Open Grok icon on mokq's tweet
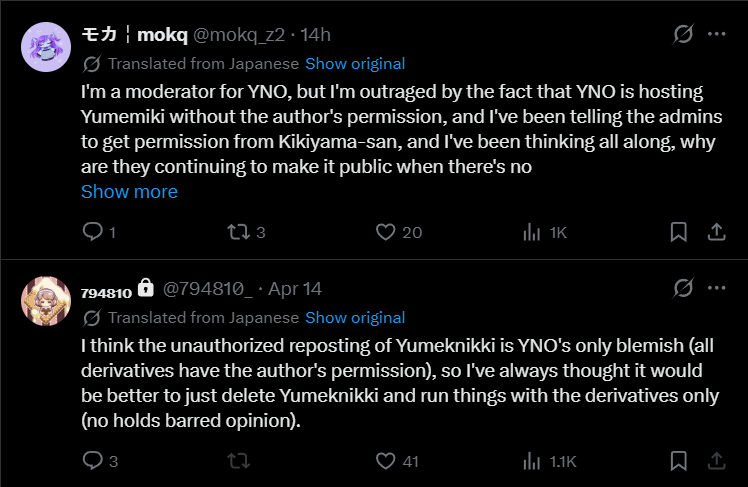748x487 pixels. click(683, 34)
